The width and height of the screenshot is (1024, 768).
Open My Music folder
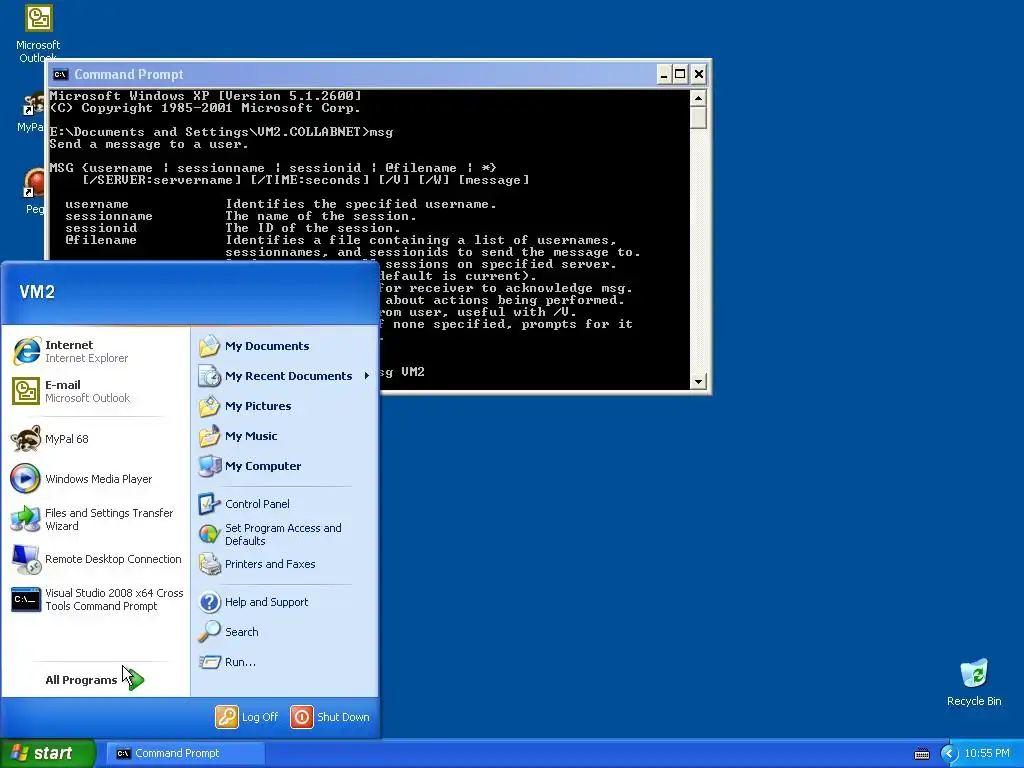coord(285,436)
